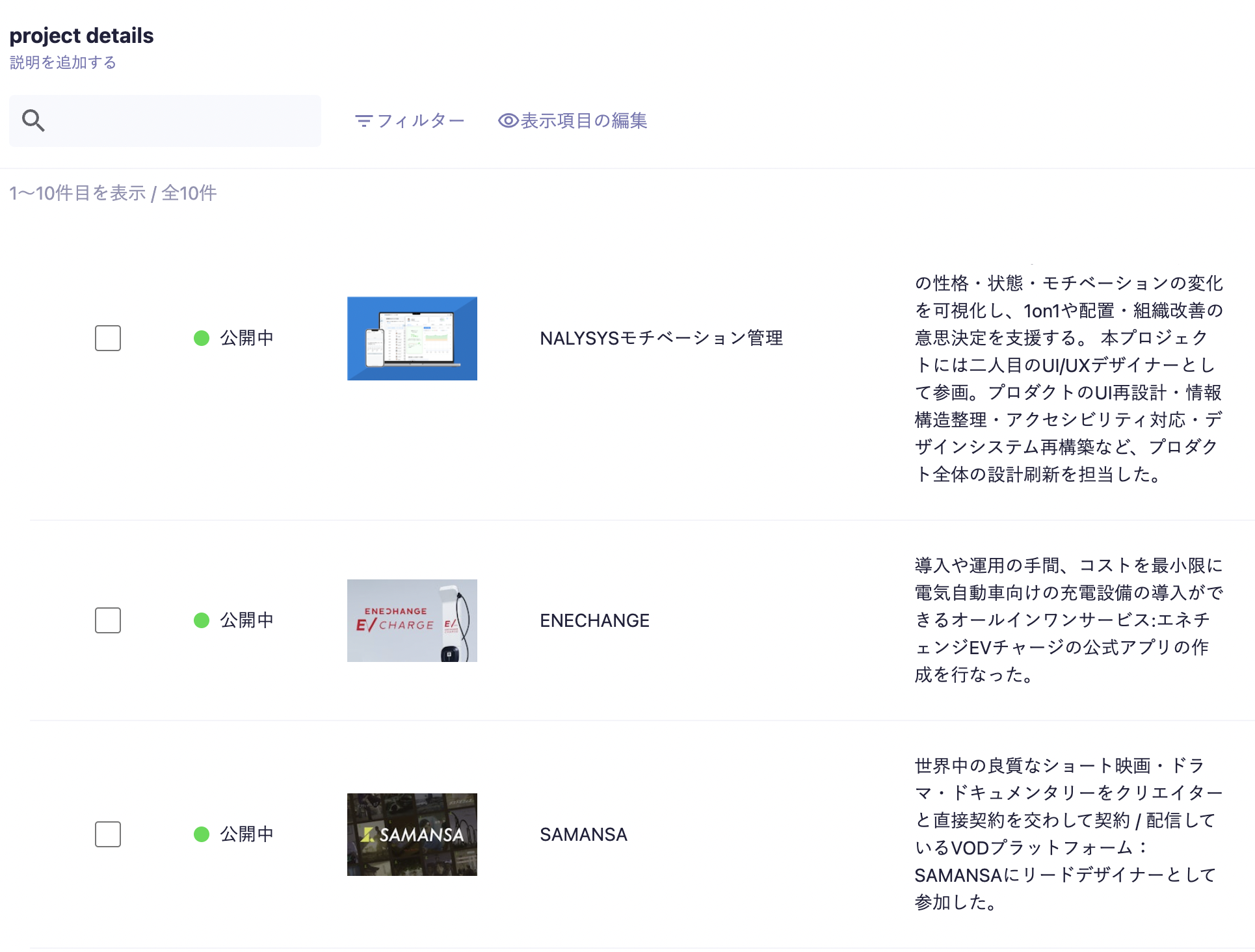Click the SAMANSA project title
The width and height of the screenshot is (1255, 952).
pyautogui.click(x=583, y=834)
